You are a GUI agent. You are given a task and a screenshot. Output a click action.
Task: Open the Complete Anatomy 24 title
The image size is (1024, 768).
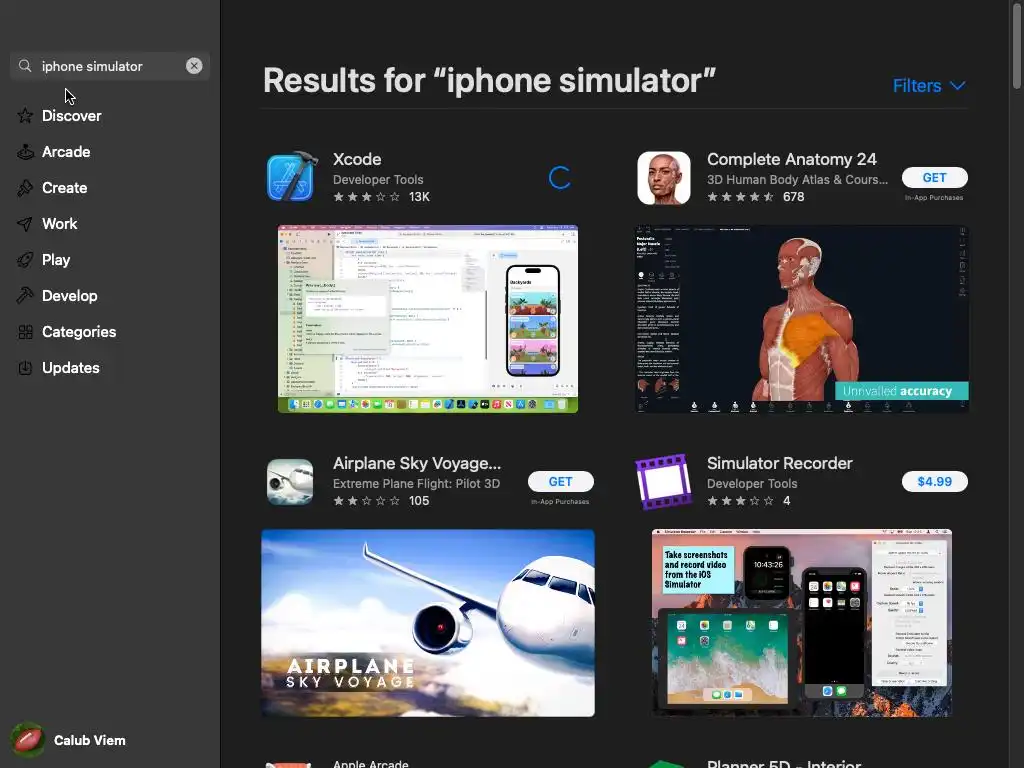tap(792, 159)
